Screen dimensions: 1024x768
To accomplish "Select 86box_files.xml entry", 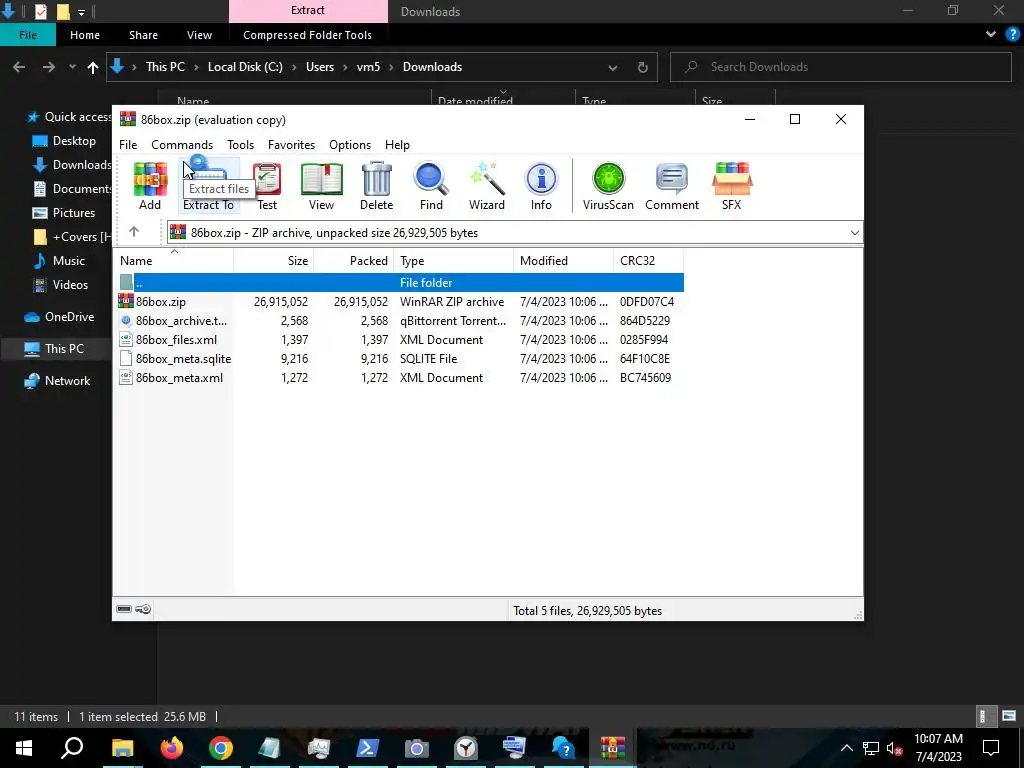I will 400,340.
